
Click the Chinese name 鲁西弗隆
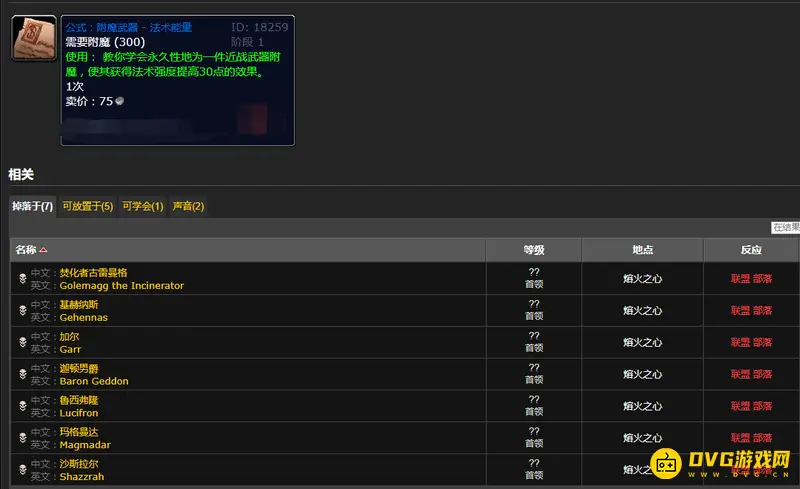tap(79, 400)
